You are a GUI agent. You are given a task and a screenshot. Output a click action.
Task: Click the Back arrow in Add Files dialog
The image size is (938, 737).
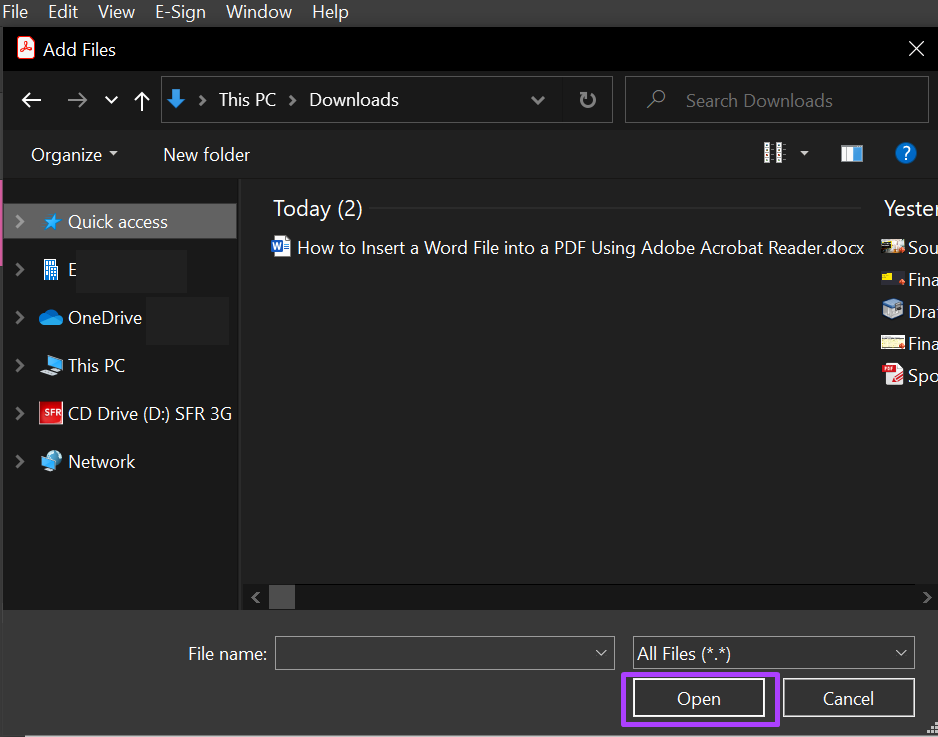(x=32, y=100)
